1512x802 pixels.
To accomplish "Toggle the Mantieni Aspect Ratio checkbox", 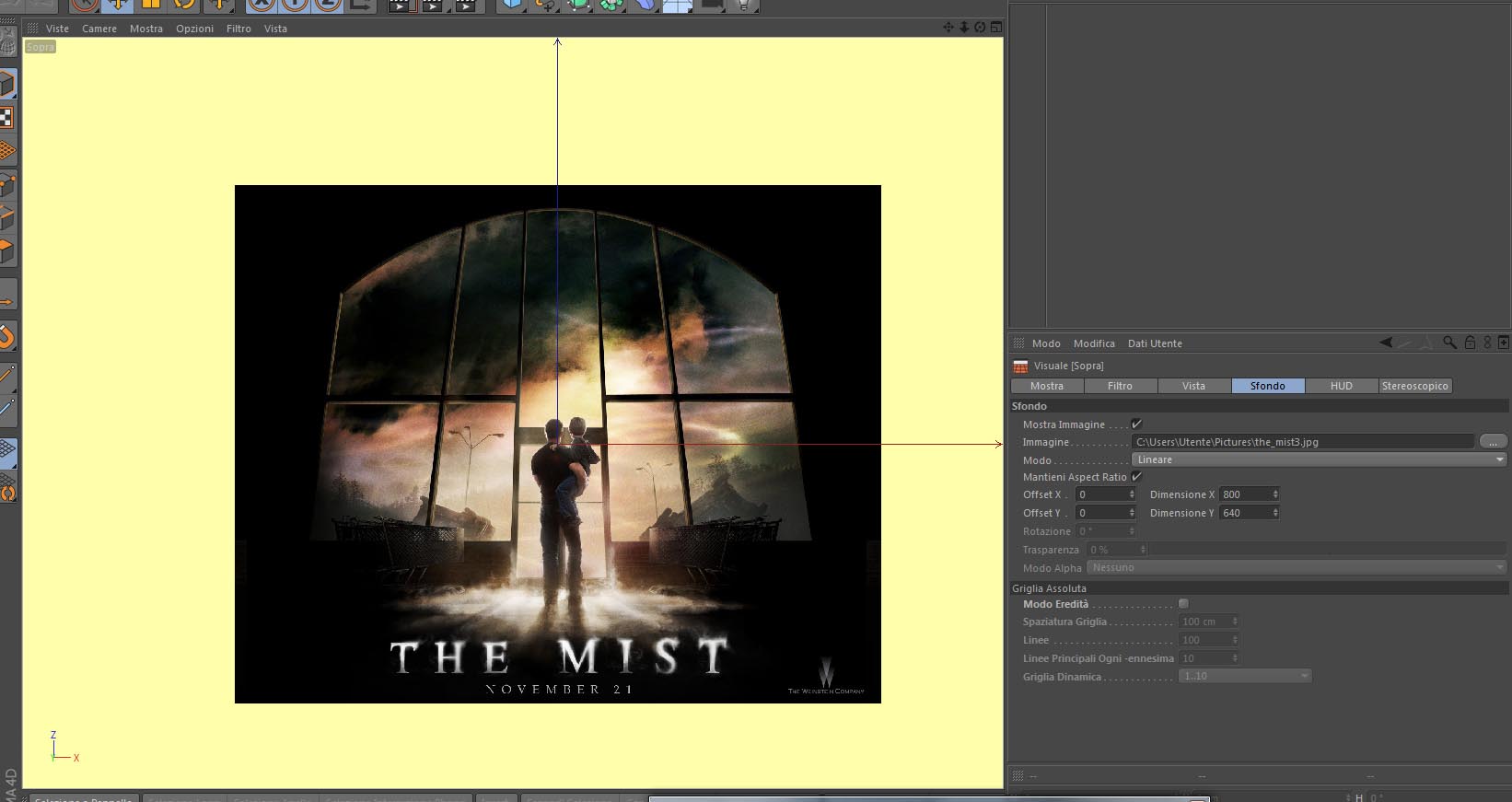I will coord(1136,477).
